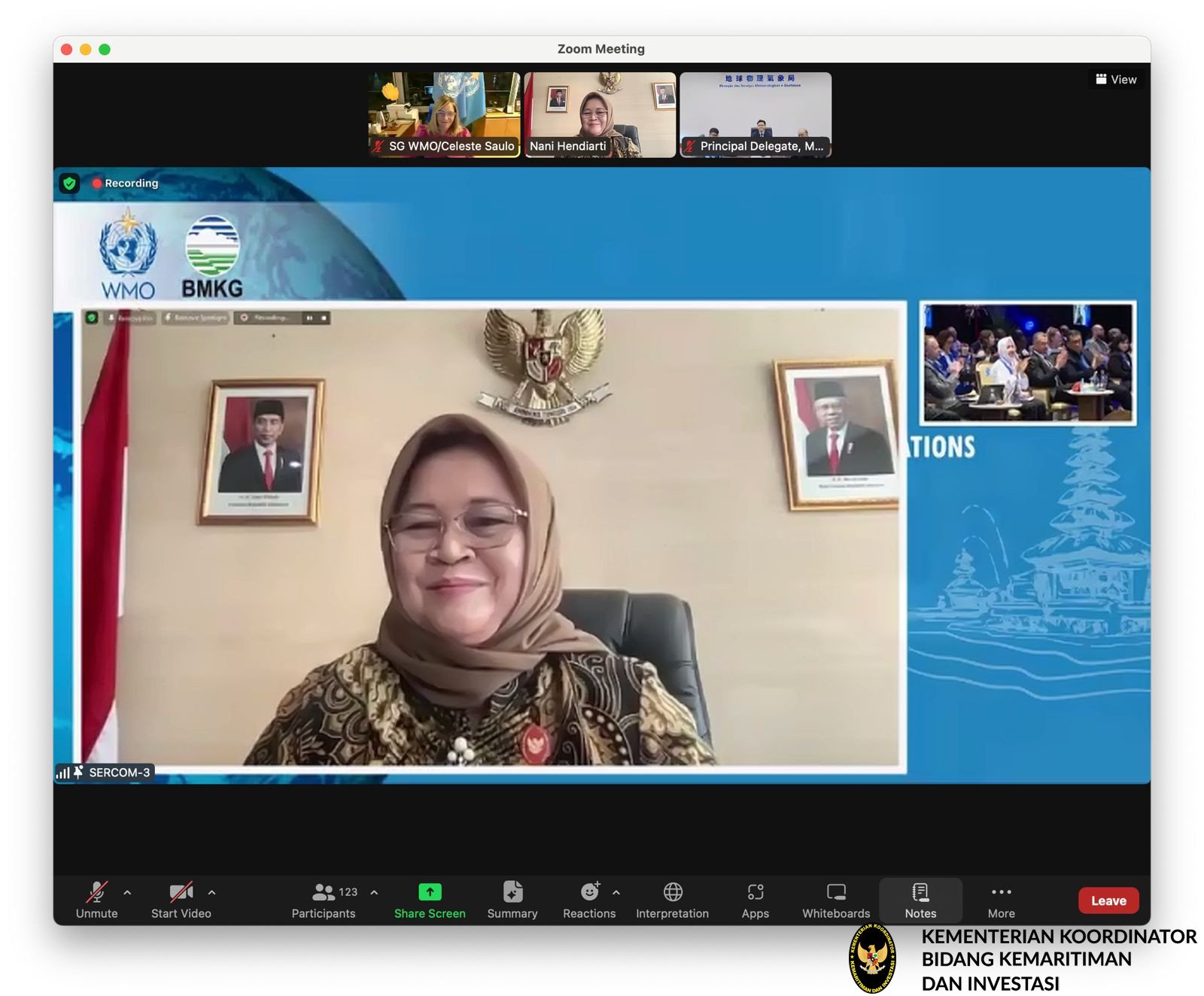Viewport: 1204px width, 996px height.
Task: Expand audio options next to Unmute
Action: [x=127, y=893]
